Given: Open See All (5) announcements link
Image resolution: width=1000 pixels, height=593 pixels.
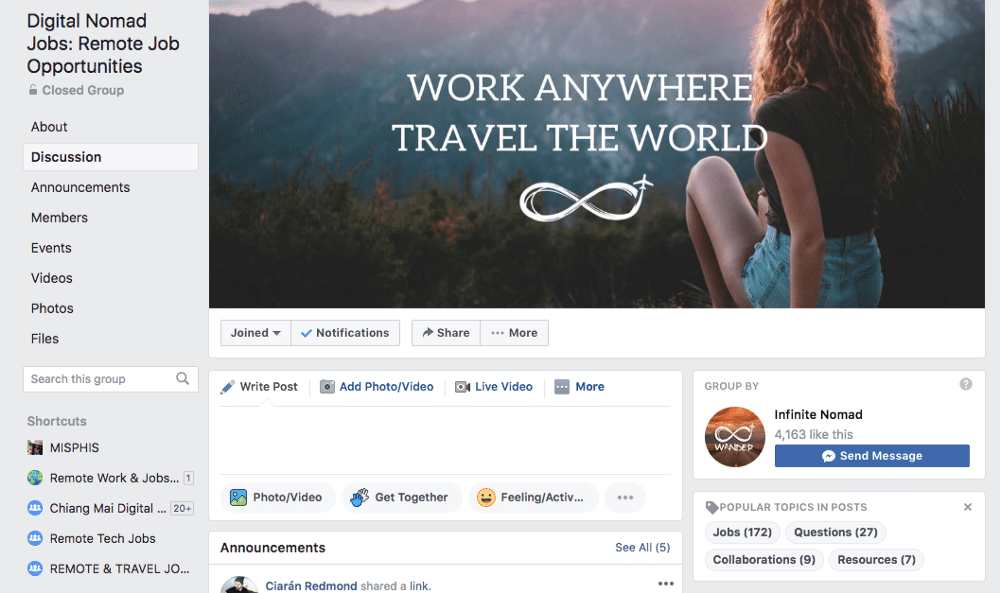Looking at the screenshot, I should [x=642, y=548].
